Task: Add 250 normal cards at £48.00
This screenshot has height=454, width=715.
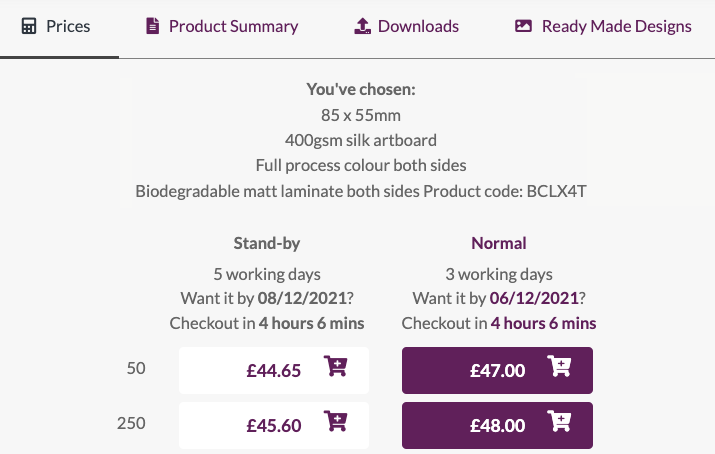Action: point(497,425)
